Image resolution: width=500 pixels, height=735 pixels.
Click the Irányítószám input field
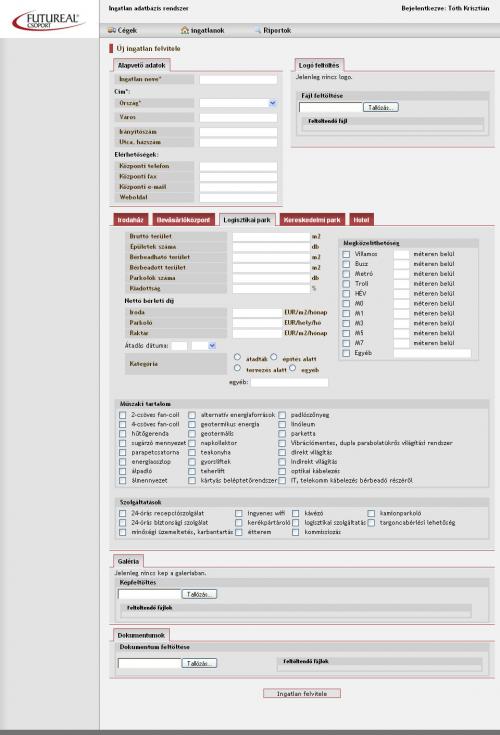point(238,132)
